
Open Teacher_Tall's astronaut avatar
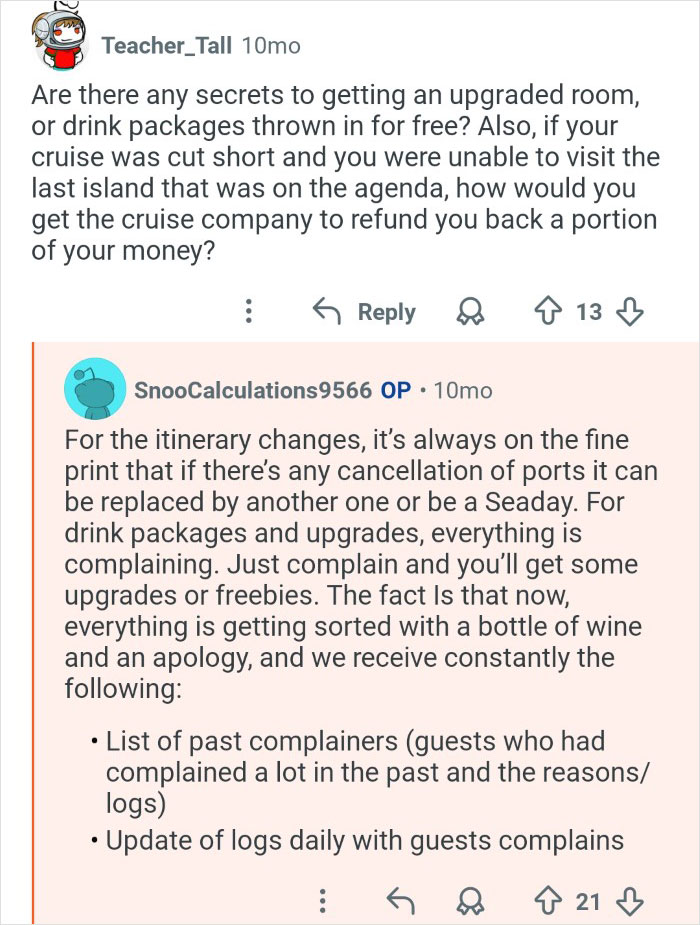pos(60,41)
